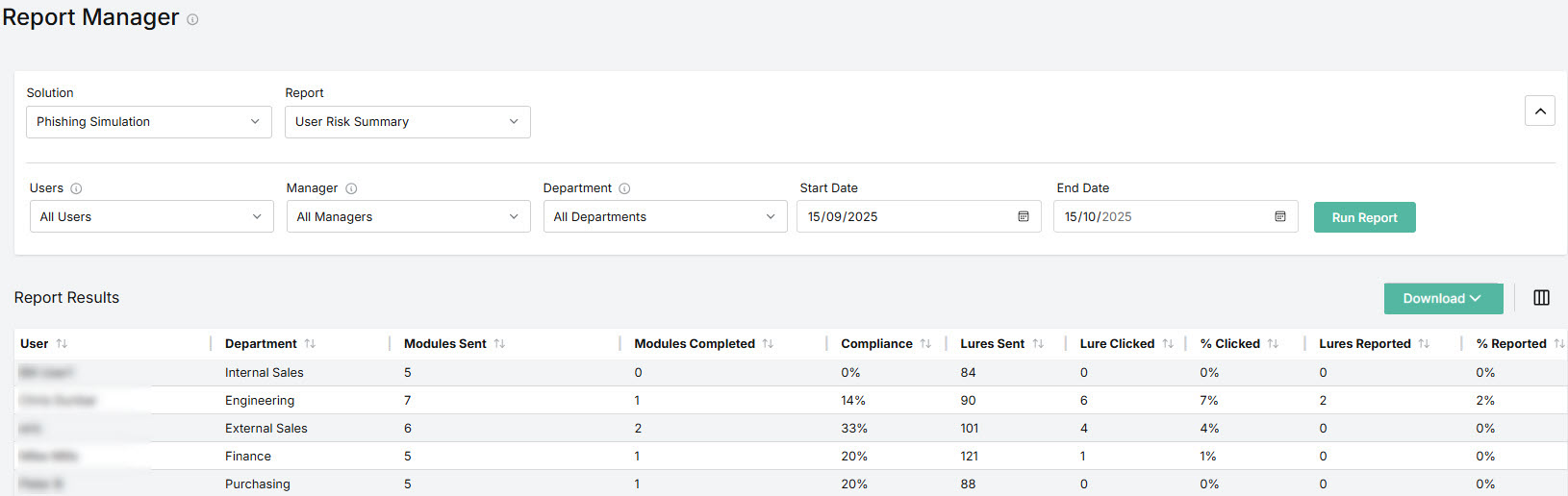
Task: Click the Modules Sent column header
Action: tap(445, 343)
